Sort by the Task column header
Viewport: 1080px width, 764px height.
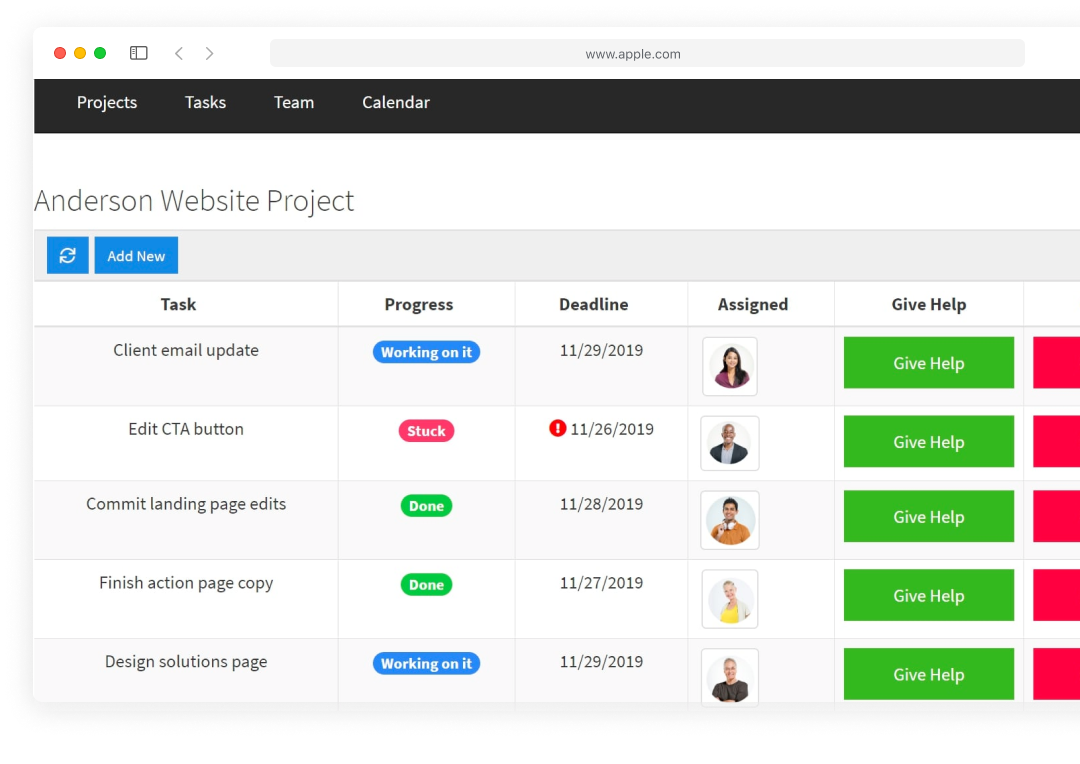(178, 304)
